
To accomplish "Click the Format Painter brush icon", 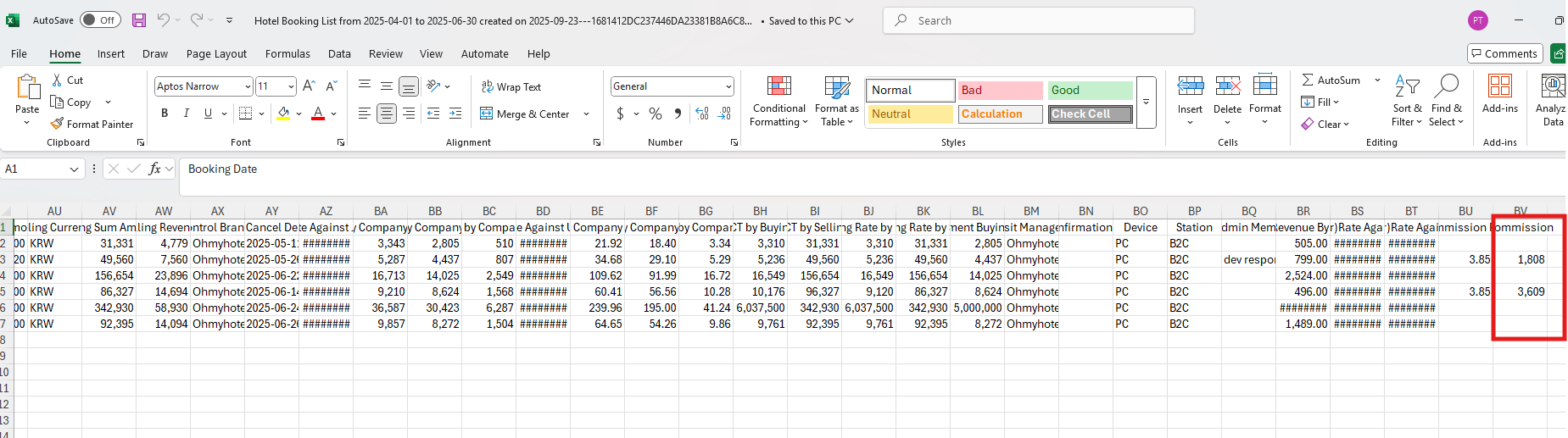I will click(x=57, y=124).
